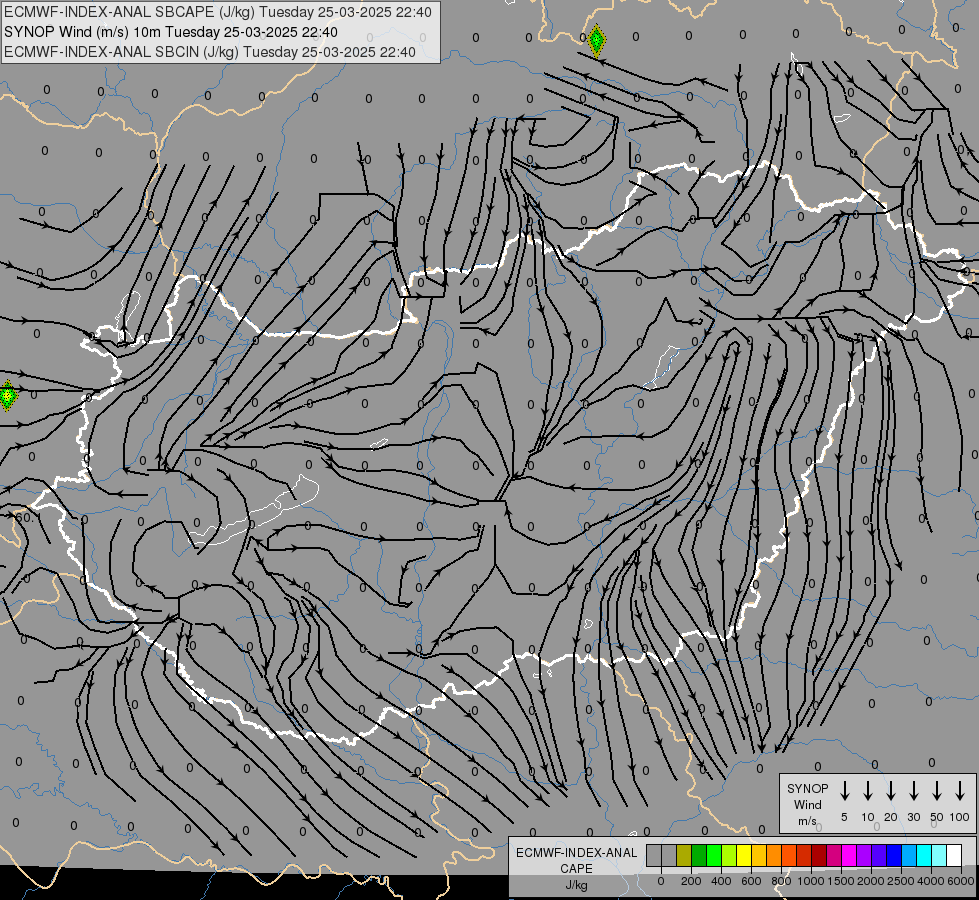This screenshot has height=900, width=979.
Task: Click the 50 m/s wind arrow in legend
Action: click(x=937, y=791)
